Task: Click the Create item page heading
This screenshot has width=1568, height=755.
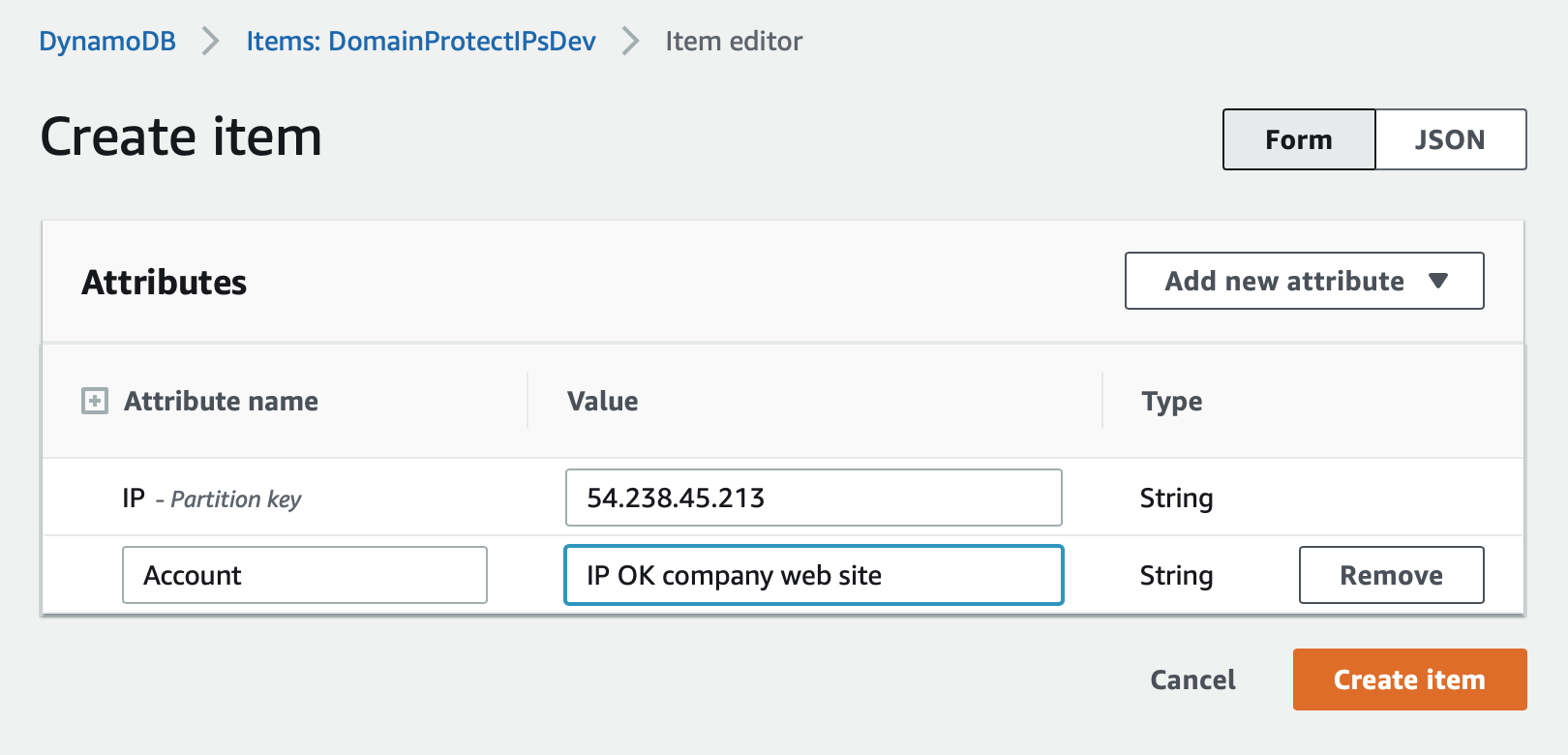Action: tap(181, 136)
